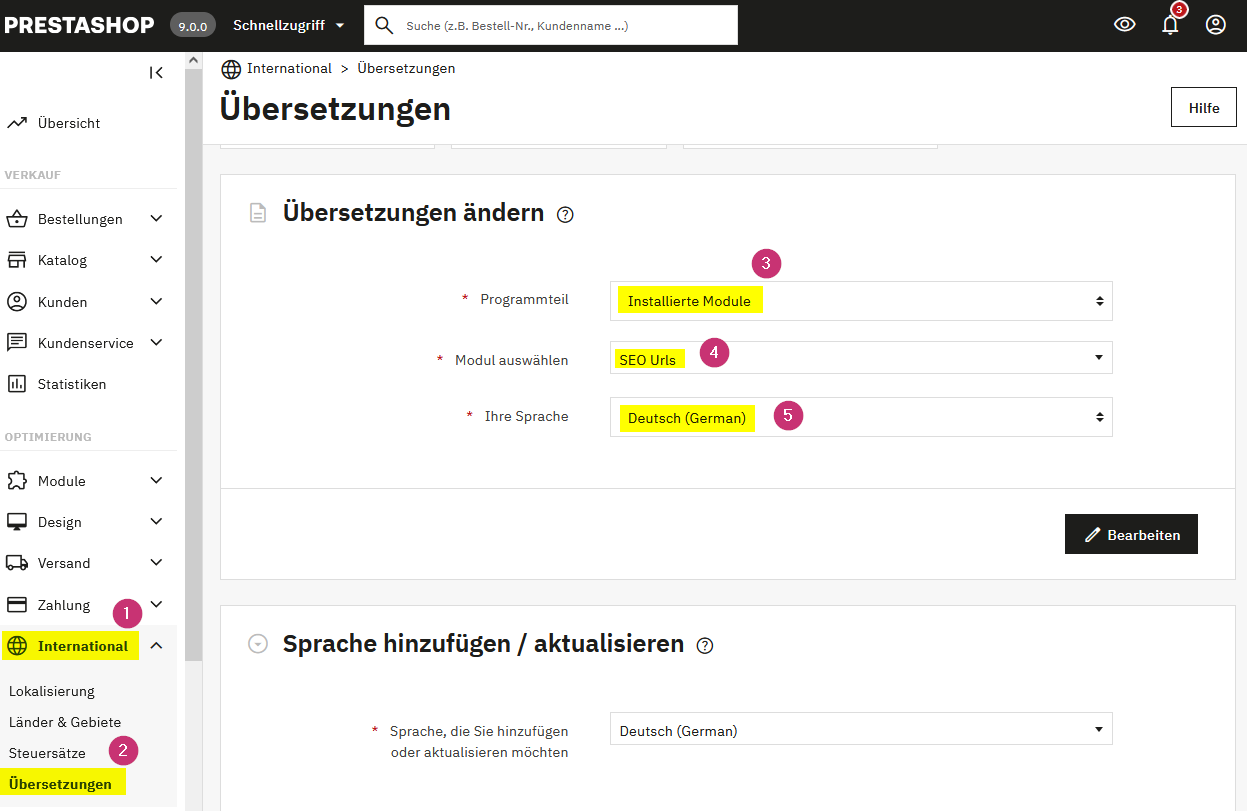This screenshot has height=811, width=1247.
Task: Open Lokalisierung from the sidebar
Action: tap(50, 690)
